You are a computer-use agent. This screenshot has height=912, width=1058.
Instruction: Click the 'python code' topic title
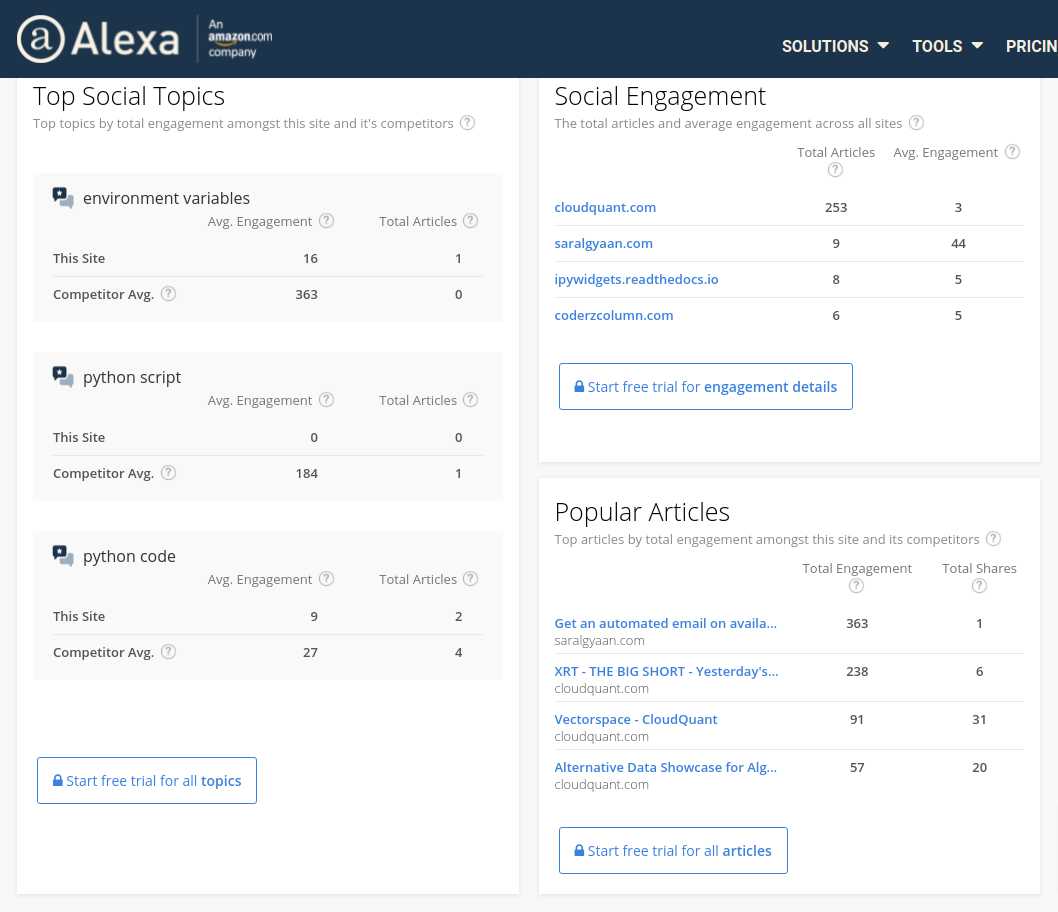click(x=129, y=556)
